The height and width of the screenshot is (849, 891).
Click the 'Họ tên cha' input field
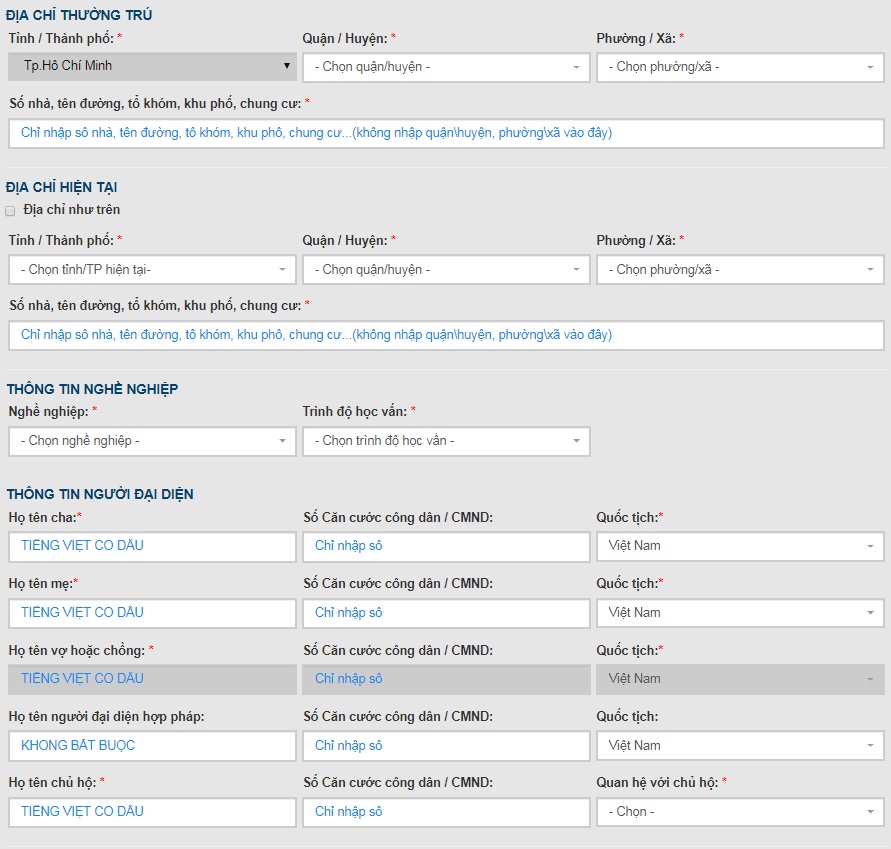[x=152, y=546]
